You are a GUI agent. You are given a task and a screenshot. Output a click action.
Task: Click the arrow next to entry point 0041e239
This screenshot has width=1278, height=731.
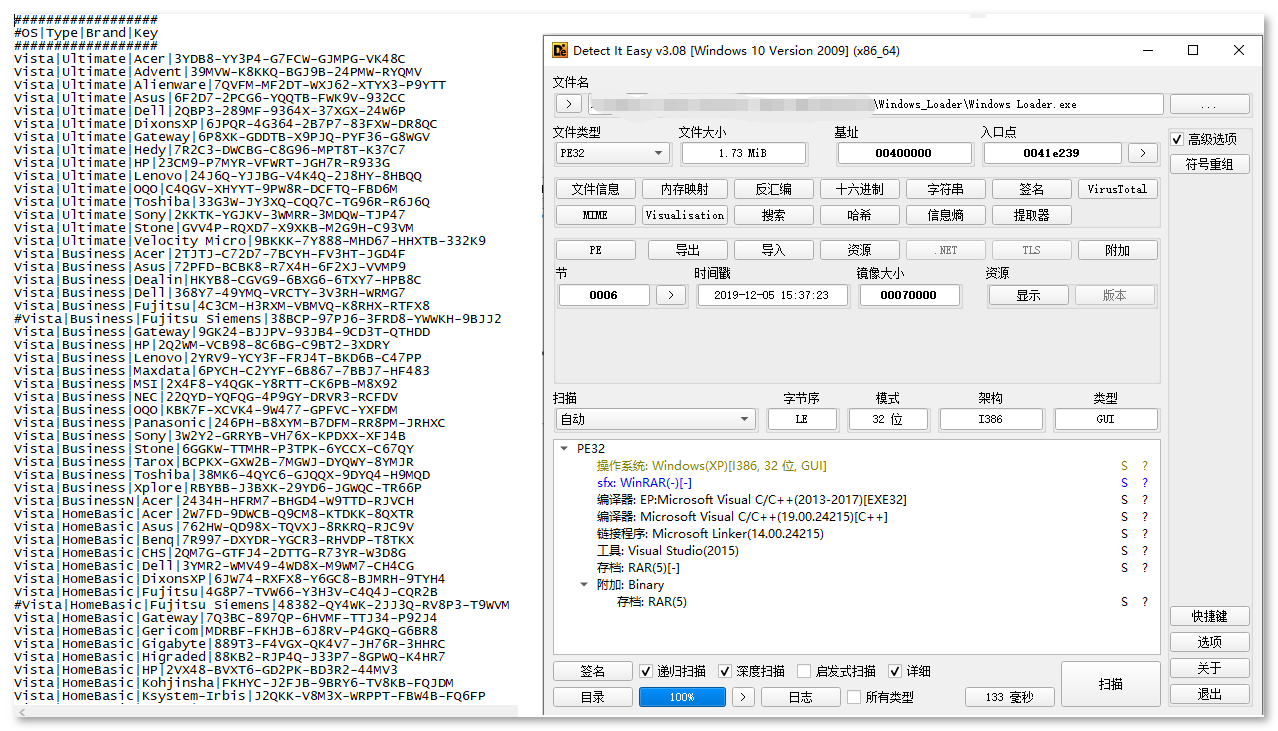tap(1143, 153)
